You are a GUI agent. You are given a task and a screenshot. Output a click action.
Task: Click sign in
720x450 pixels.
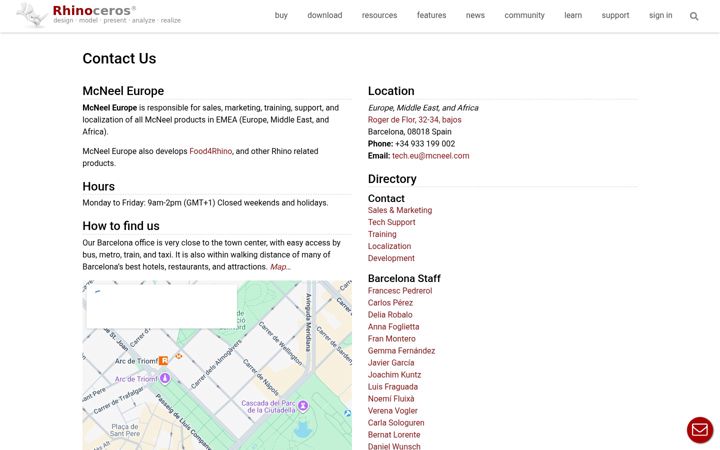(x=660, y=15)
